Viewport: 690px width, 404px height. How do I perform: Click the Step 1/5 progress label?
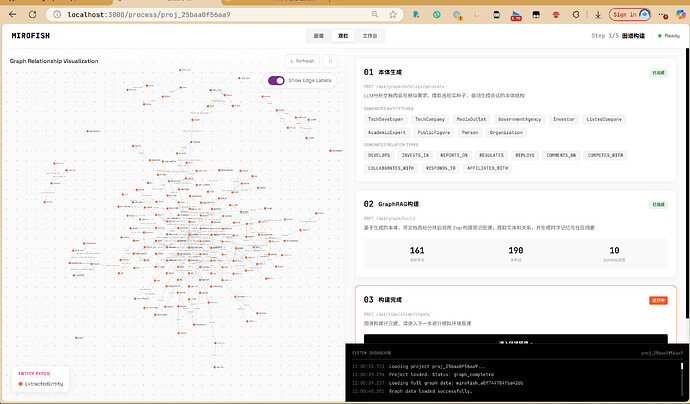(605, 36)
